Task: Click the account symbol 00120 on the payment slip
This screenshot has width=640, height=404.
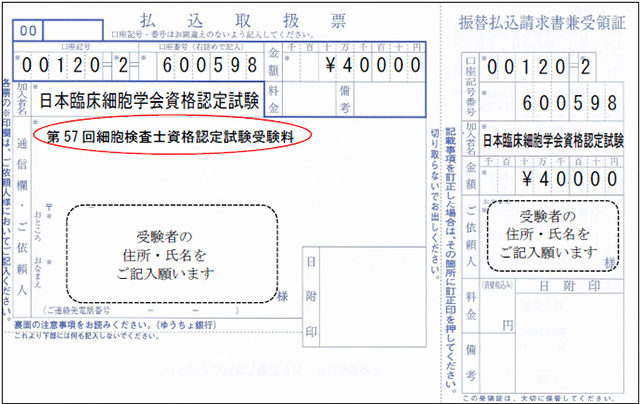Action: (x=61, y=65)
